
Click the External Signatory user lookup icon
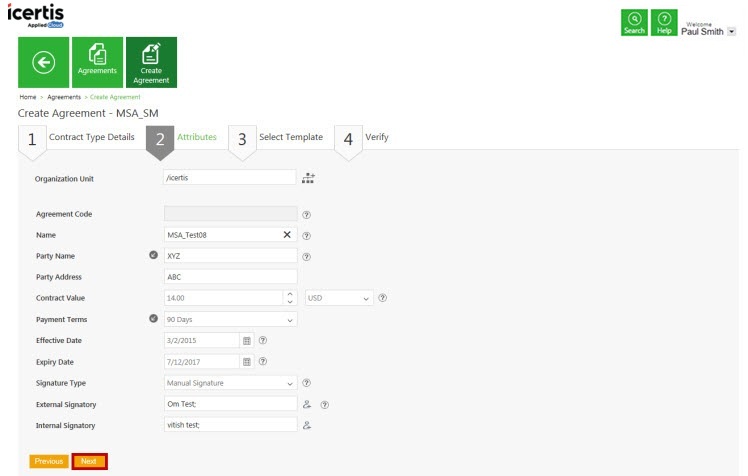[x=307, y=404]
